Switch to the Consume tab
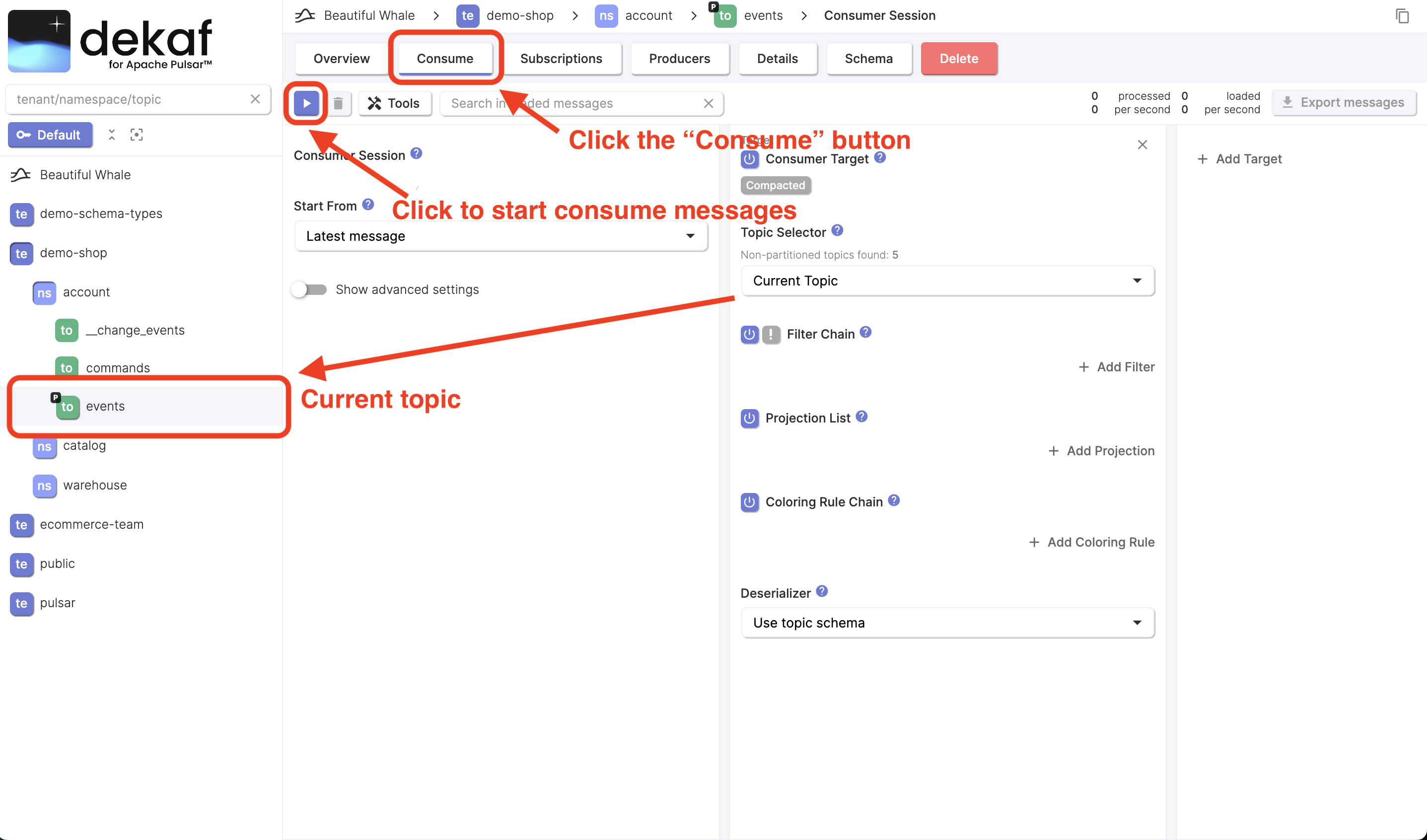Image resolution: width=1427 pixels, height=840 pixels. (445, 58)
